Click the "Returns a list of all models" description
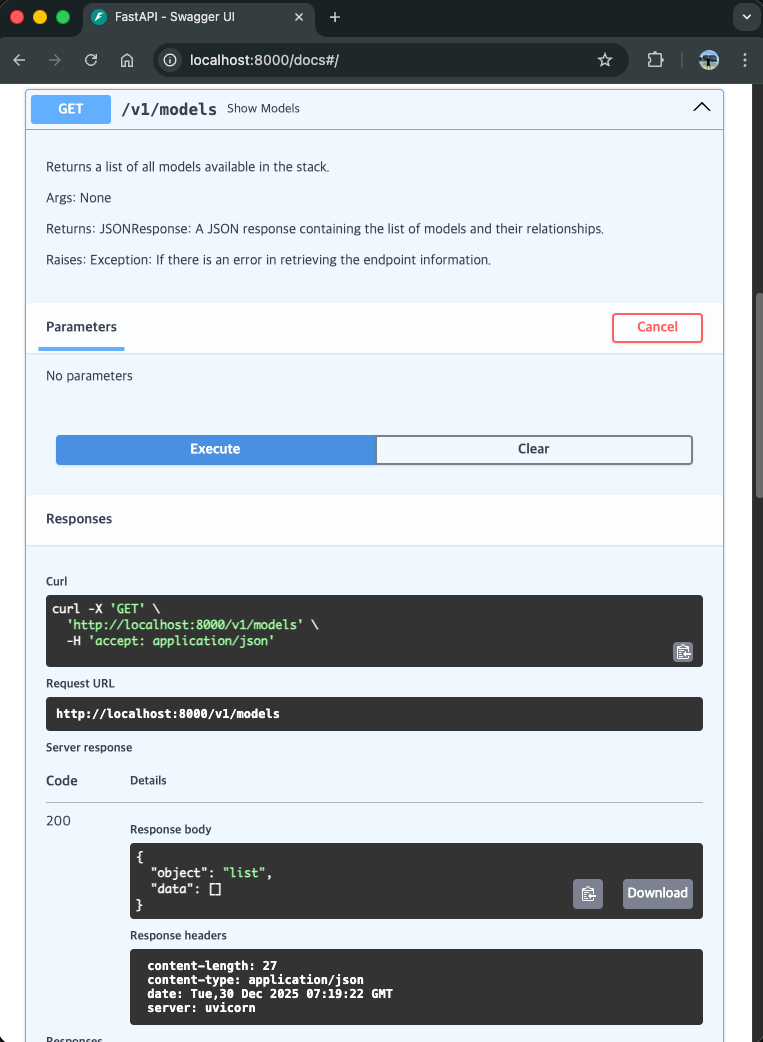The image size is (763, 1042). [187, 167]
